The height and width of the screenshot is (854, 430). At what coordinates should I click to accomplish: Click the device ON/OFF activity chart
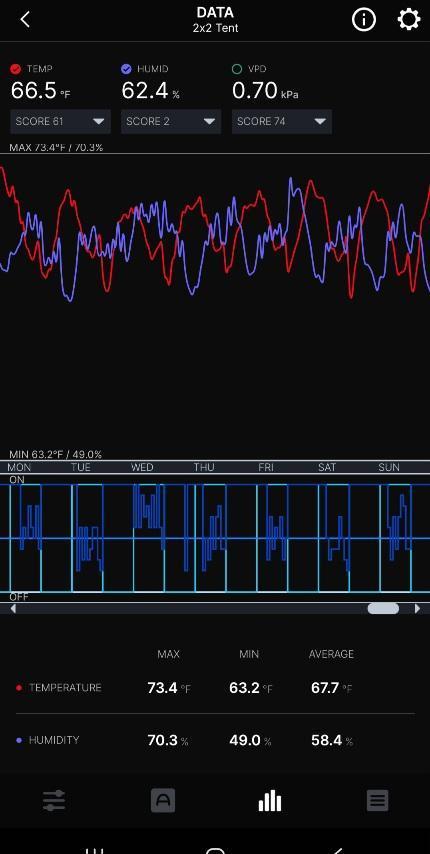pyautogui.click(x=215, y=538)
